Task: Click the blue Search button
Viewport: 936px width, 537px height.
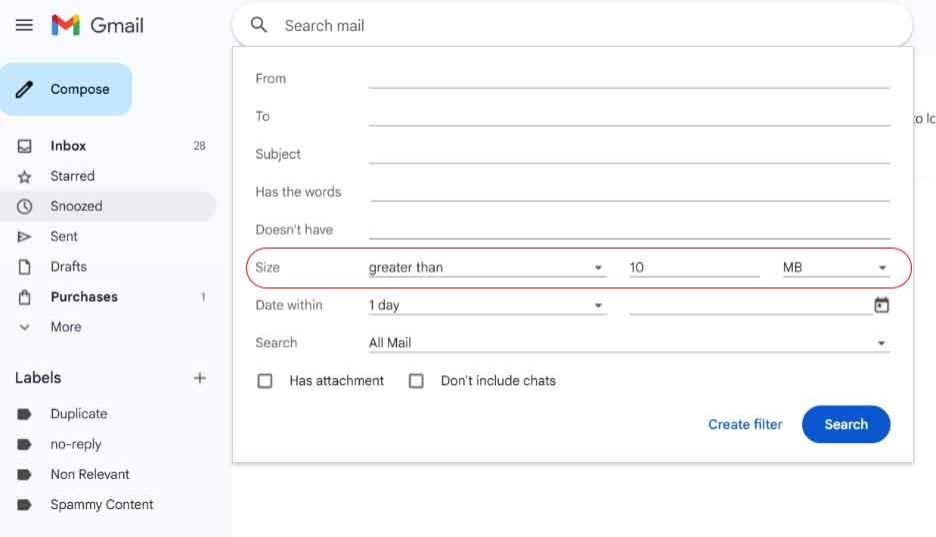Action: (x=845, y=424)
